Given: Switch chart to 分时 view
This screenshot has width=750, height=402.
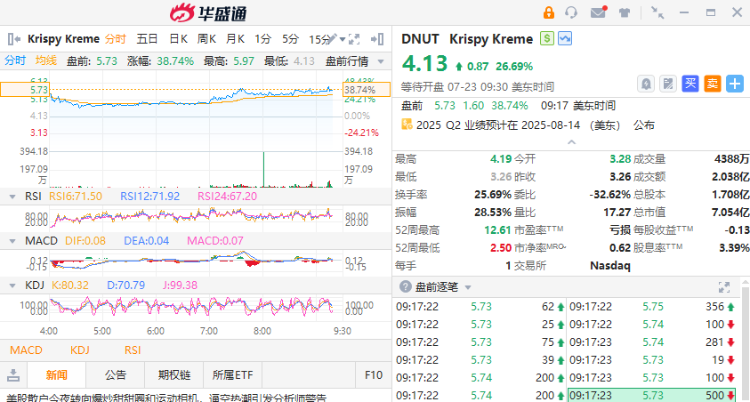Looking at the screenshot, I should pyautogui.click(x=115, y=39).
